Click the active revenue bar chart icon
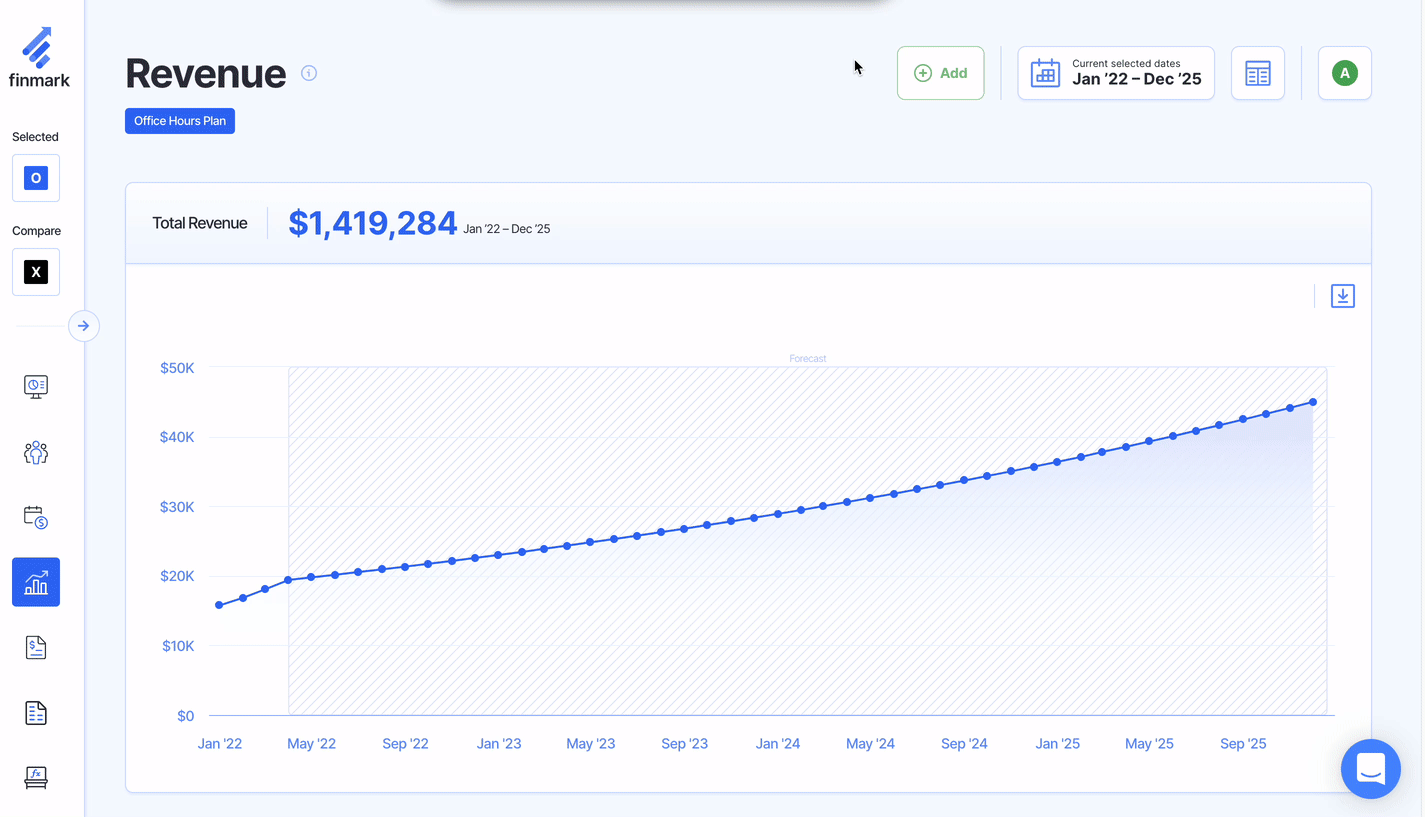 (36, 582)
